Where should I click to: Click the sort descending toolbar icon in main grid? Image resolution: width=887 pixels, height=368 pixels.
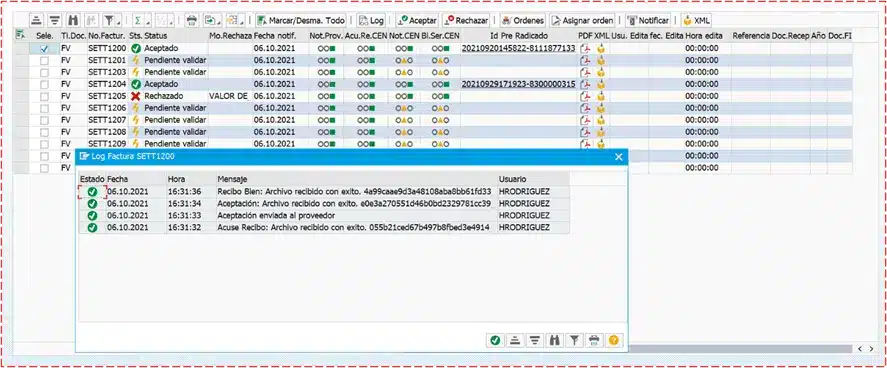pyautogui.click(x=54, y=20)
